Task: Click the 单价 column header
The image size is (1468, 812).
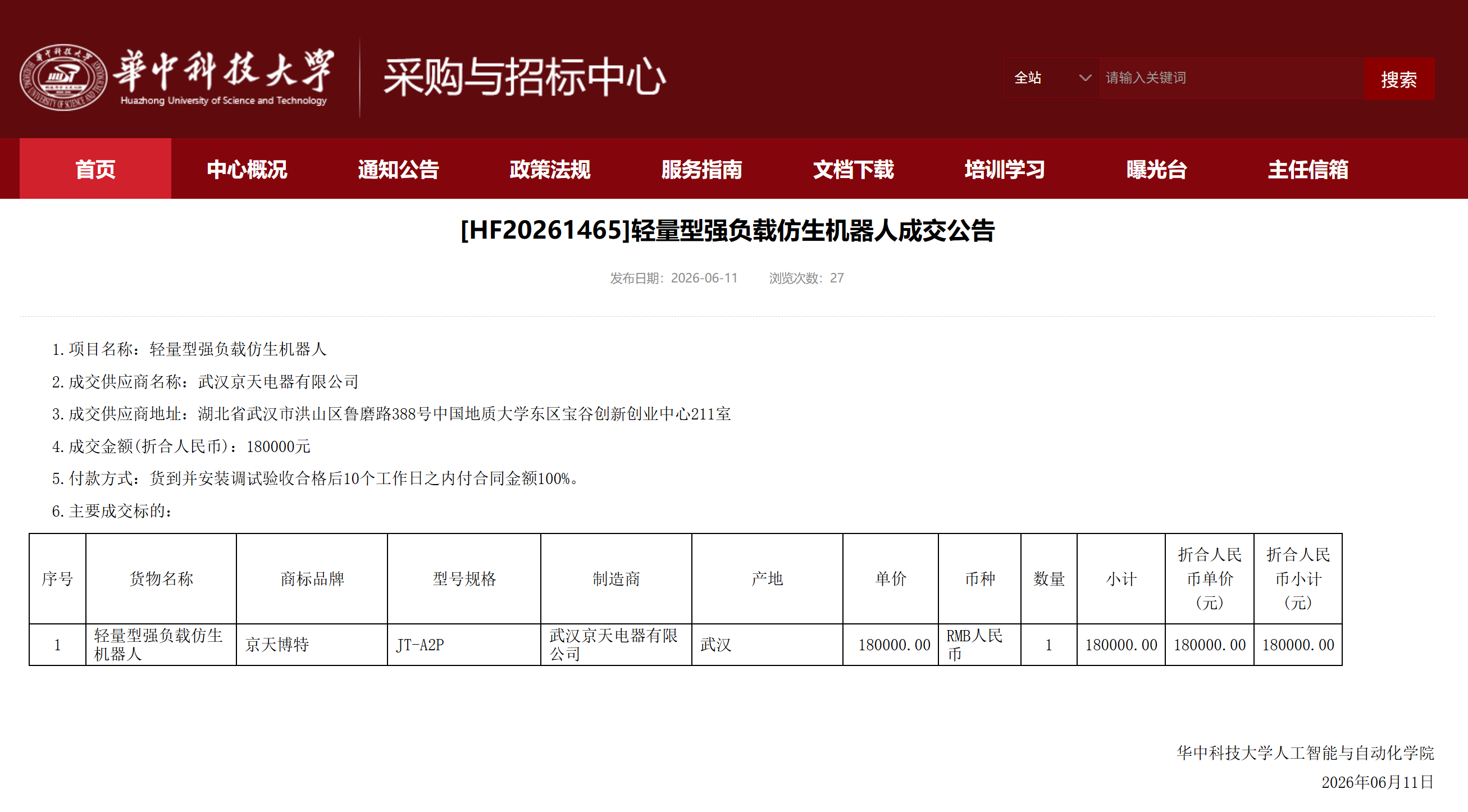Action: pos(891,579)
